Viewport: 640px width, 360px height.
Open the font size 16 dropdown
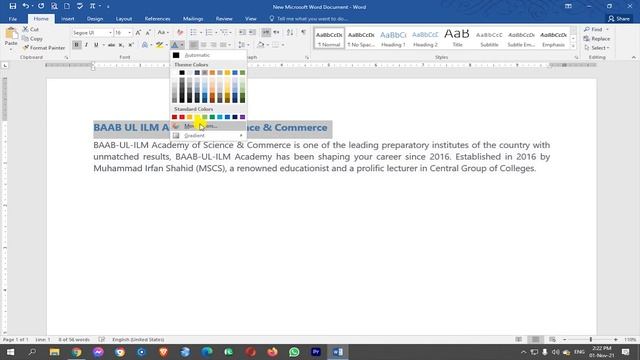[129, 32]
